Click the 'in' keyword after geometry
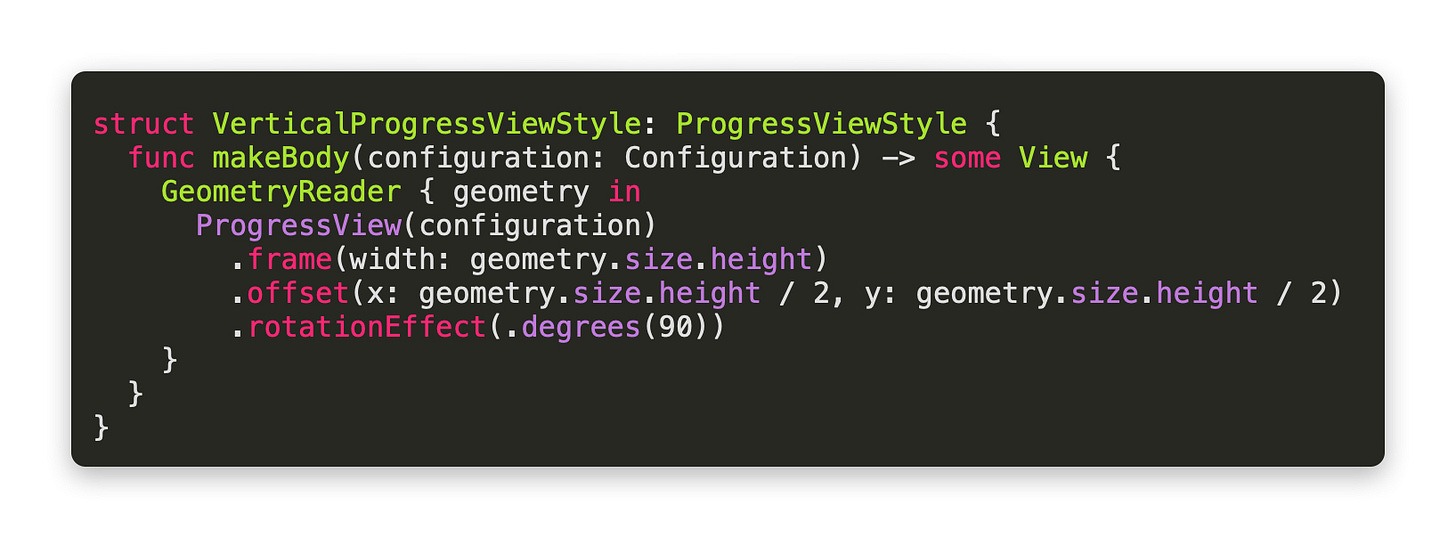 click(624, 192)
